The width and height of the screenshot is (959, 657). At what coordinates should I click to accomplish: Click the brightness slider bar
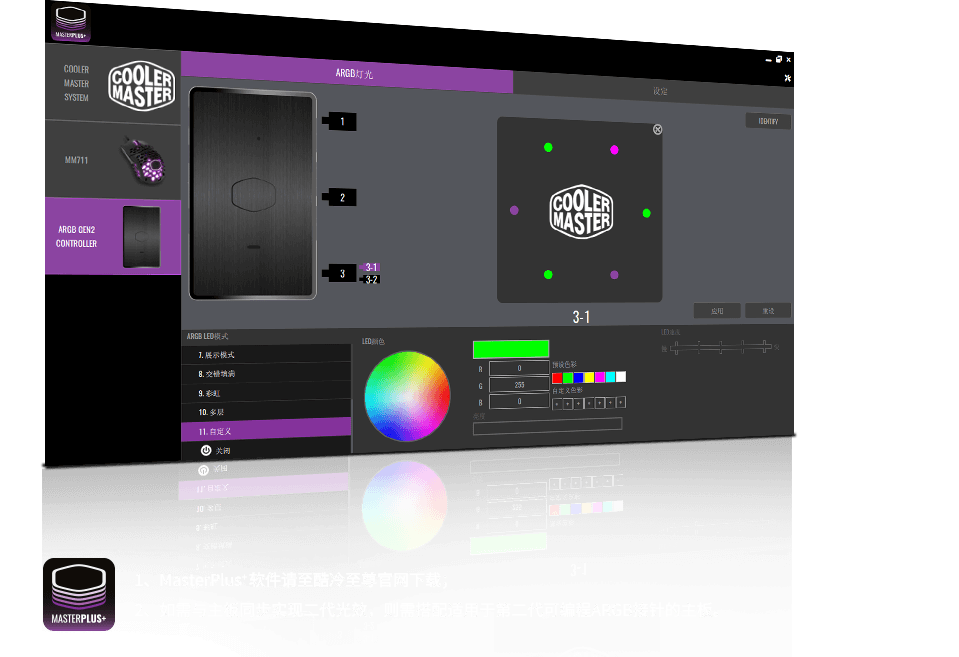tap(547, 426)
